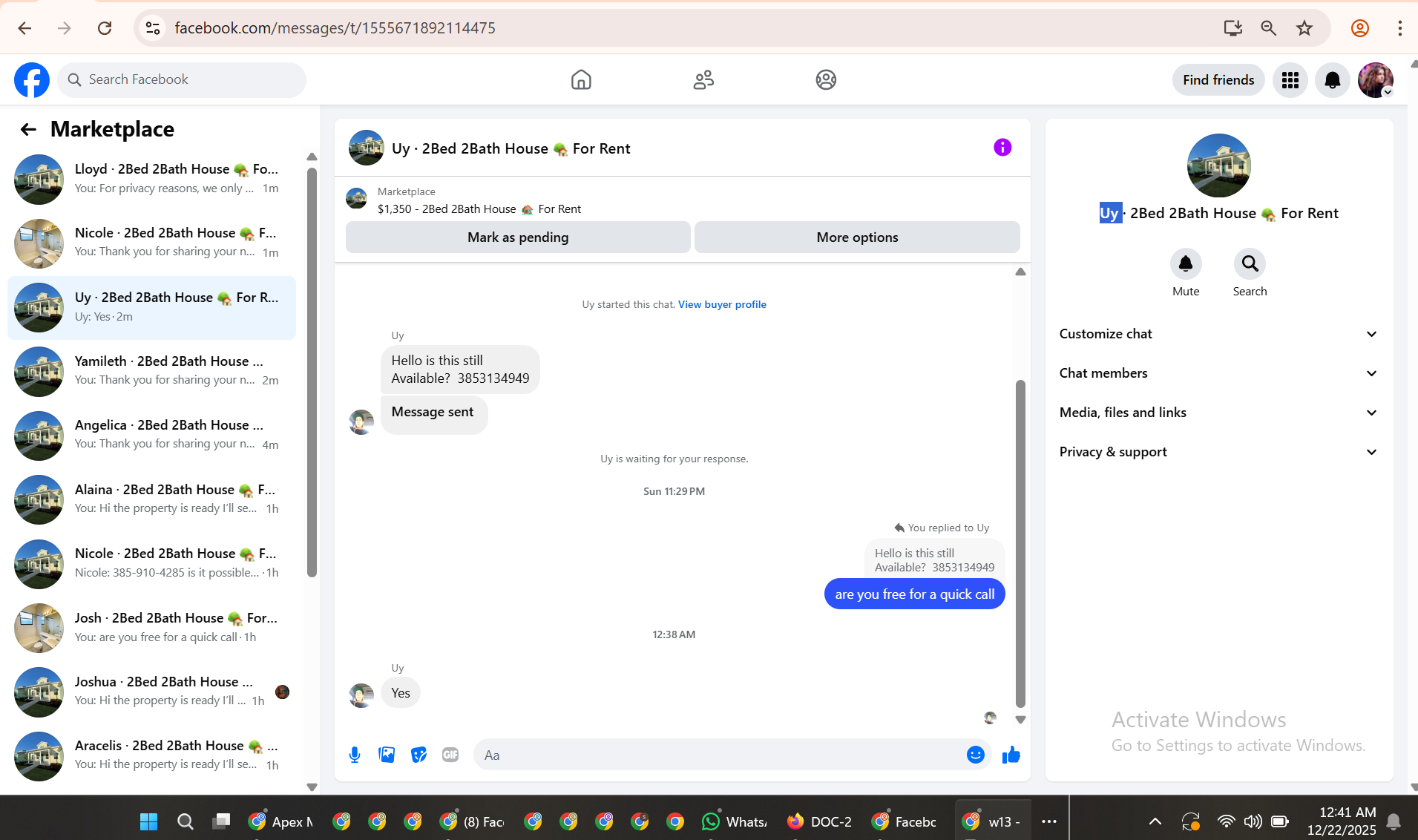Open Lloyd's conversation
This screenshot has width=1418, height=840.
pos(151,180)
